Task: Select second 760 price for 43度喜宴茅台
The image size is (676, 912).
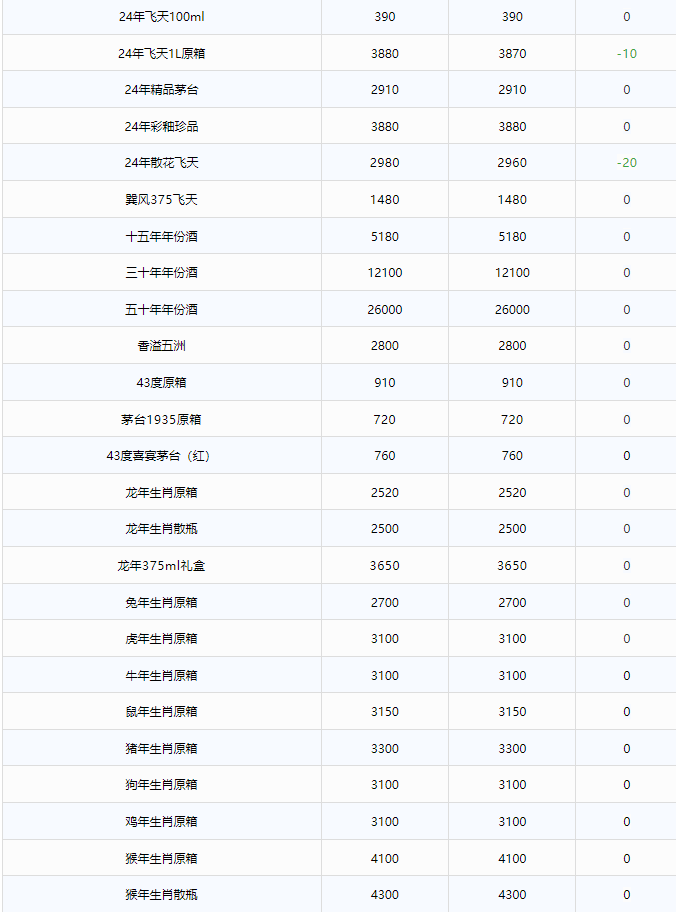Action: (512, 455)
